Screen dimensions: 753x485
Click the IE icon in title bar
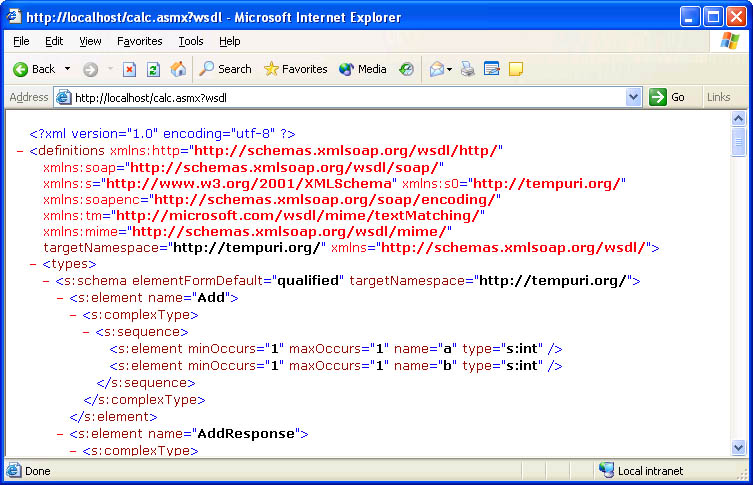coord(13,17)
